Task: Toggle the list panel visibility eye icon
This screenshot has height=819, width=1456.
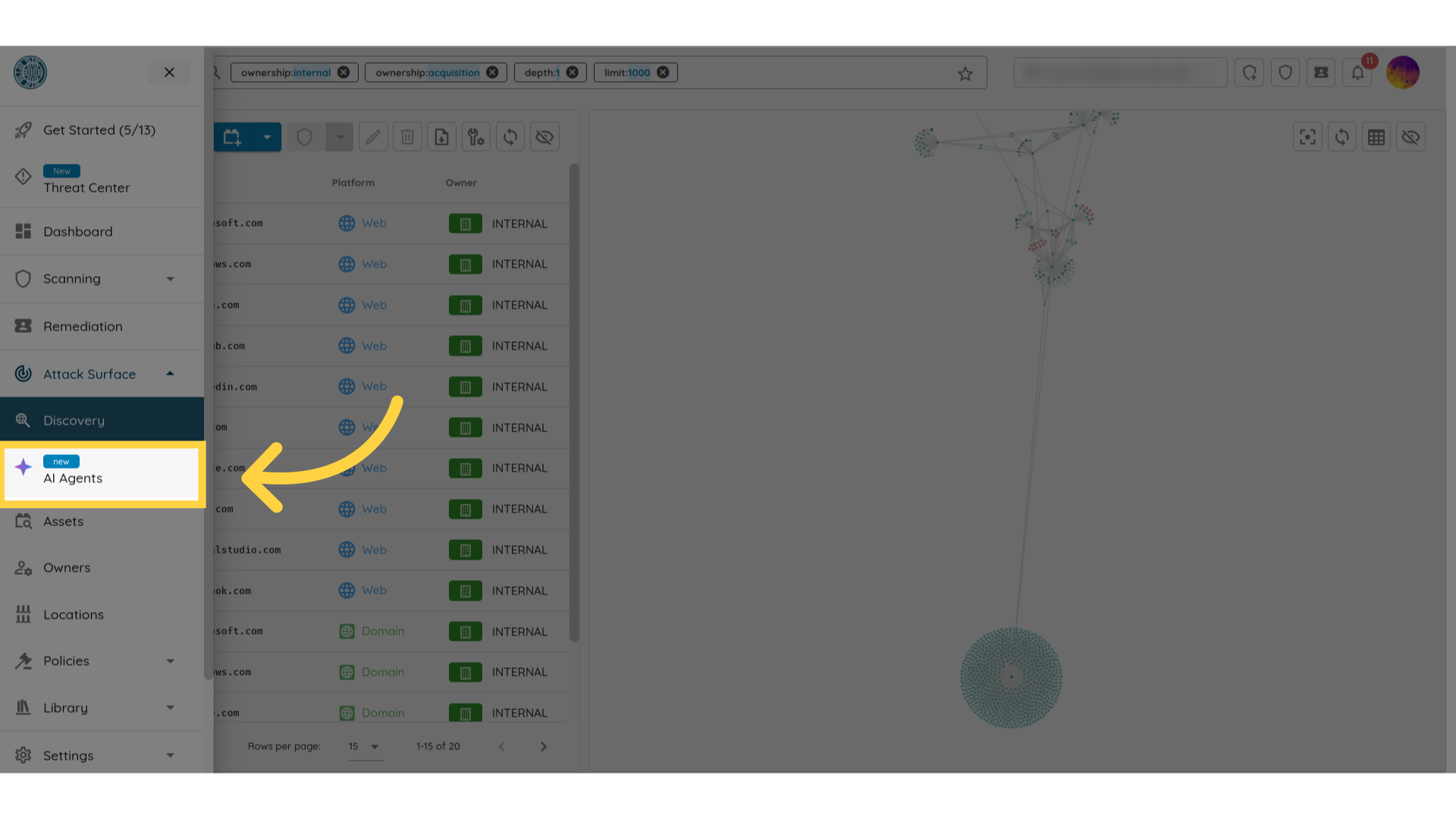Action: tap(544, 137)
